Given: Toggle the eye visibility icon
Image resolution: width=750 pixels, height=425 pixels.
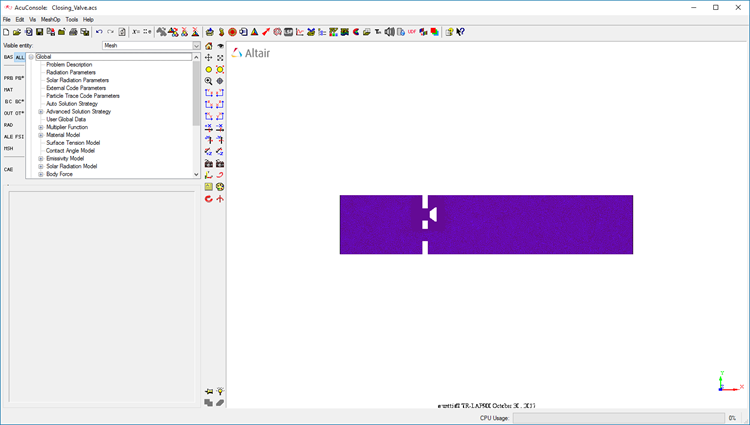Looking at the screenshot, I should (220, 46).
